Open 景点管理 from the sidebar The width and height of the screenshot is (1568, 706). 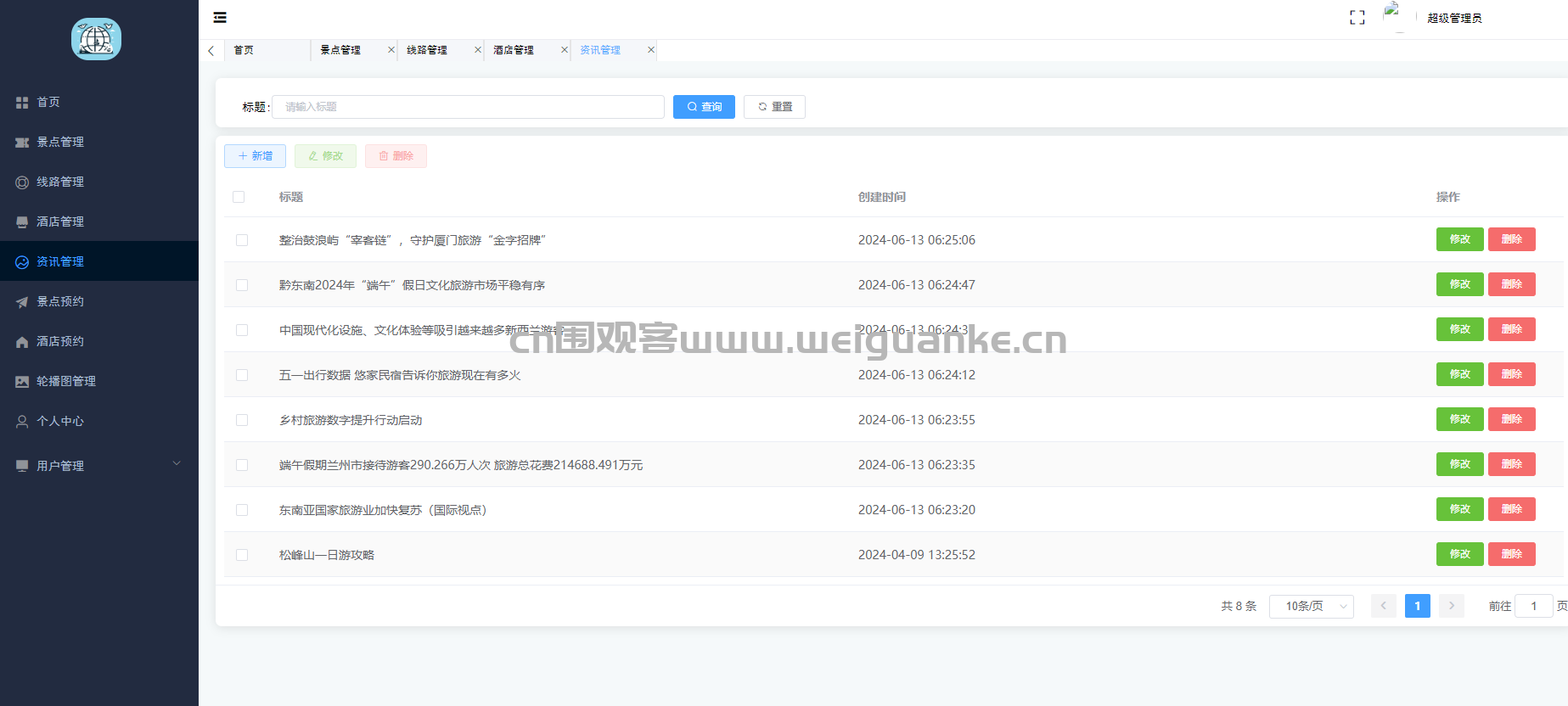point(59,142)
